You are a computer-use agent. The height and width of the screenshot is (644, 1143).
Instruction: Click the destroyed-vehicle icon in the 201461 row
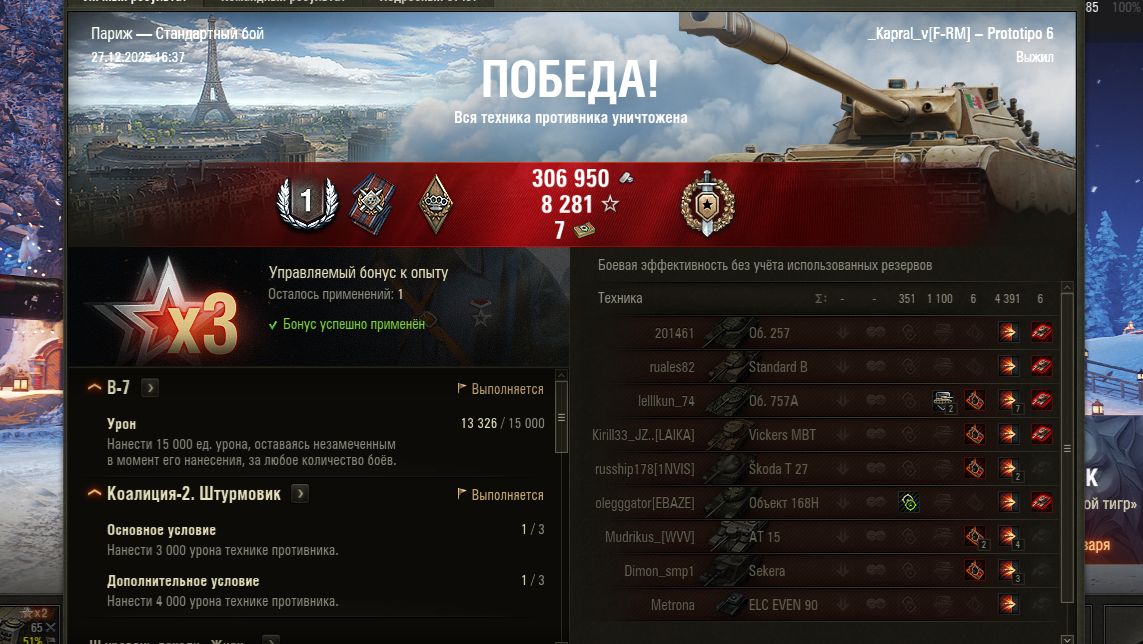tap(1041, 333)
